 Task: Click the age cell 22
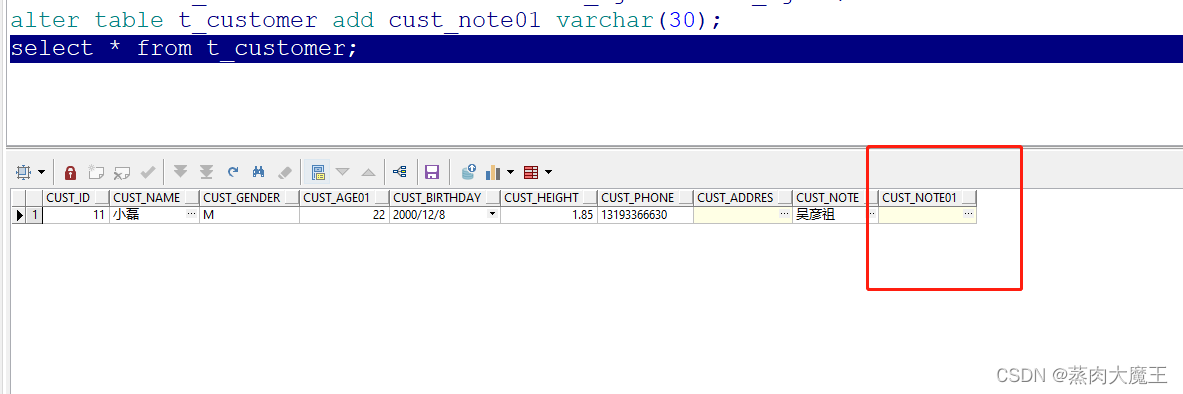click(x=344, y=215)
